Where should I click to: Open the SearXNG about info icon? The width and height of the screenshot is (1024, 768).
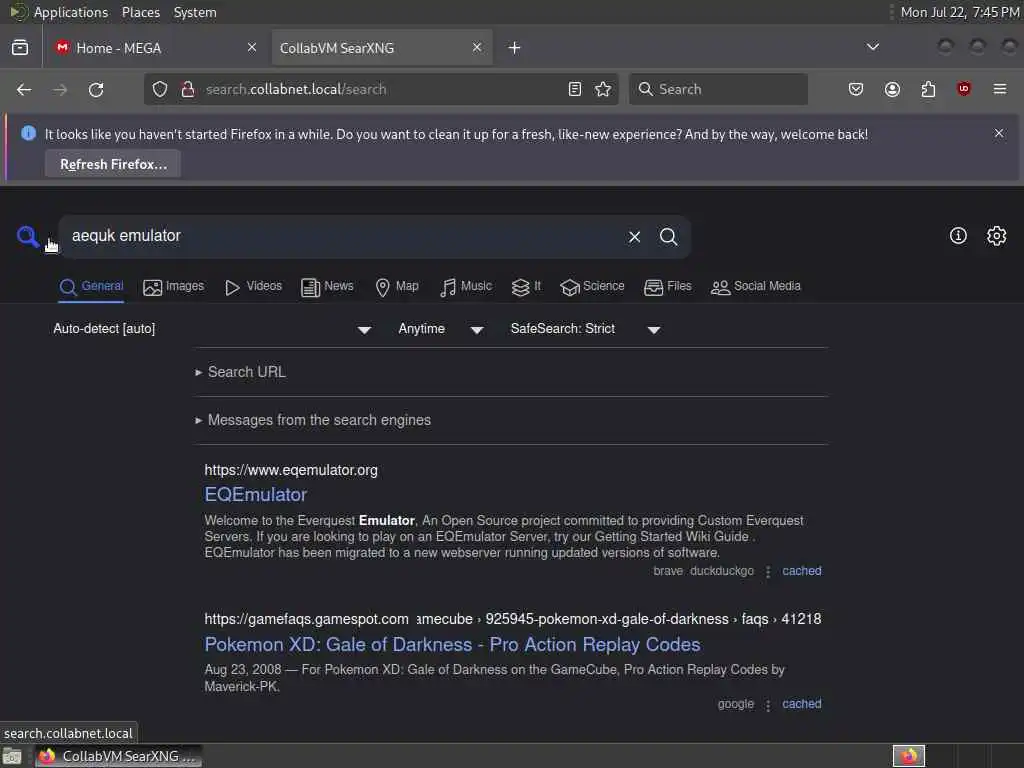[x=958, y=236]
